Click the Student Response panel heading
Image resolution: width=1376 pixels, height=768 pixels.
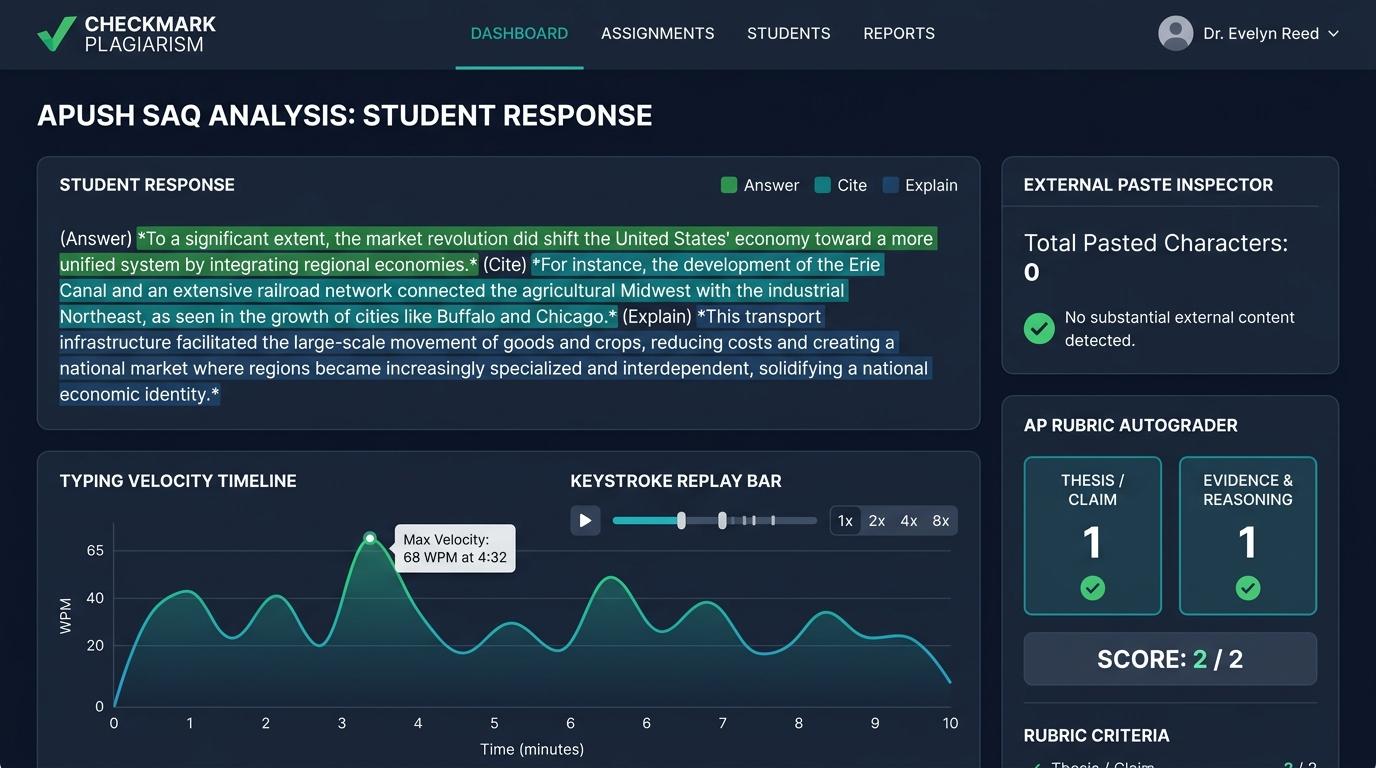click(147, 185)
